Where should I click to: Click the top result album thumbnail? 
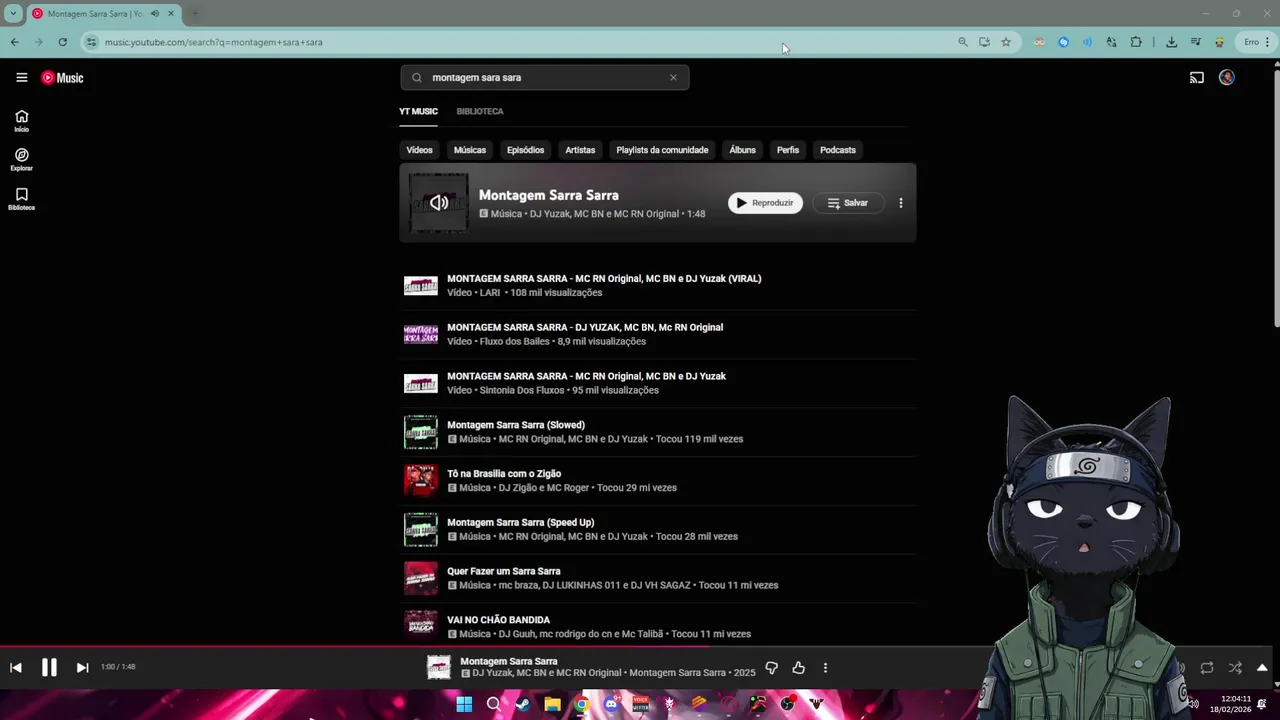coord(438,203)
